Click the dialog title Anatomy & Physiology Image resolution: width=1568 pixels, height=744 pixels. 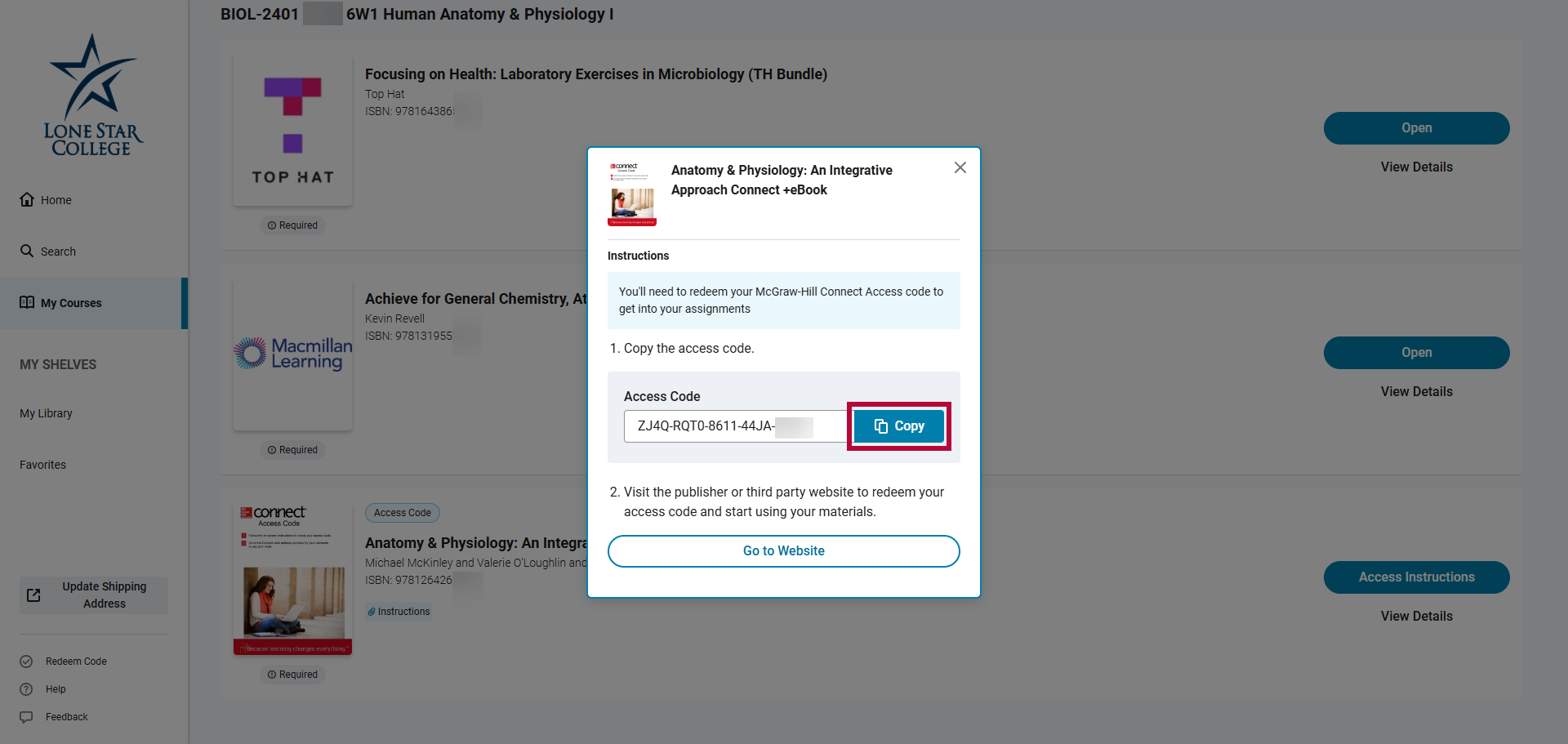(782, 180)
